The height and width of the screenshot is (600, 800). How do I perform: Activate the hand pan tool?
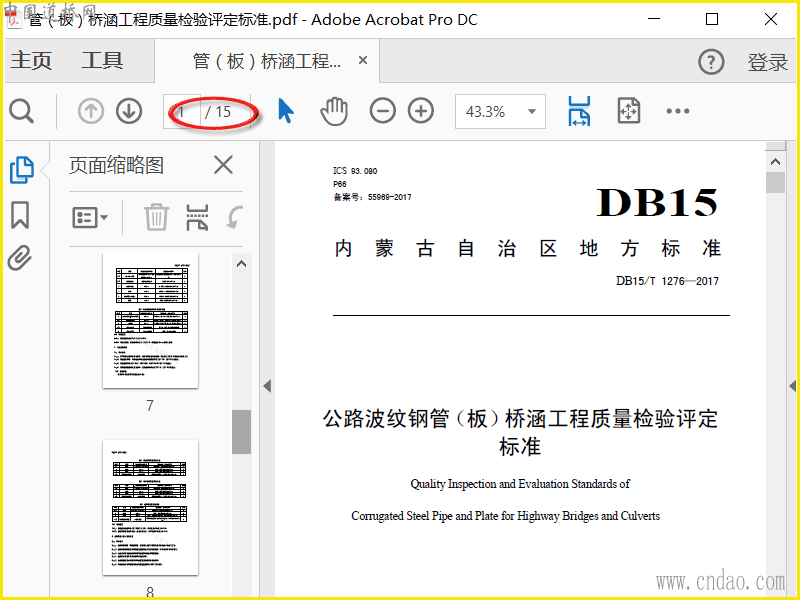click(334, 111)
